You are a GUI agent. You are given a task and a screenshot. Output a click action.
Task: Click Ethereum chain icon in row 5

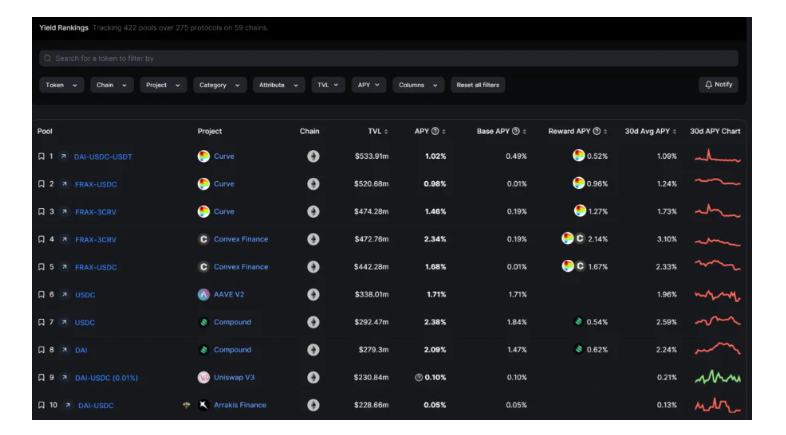(x=313, y=267)
